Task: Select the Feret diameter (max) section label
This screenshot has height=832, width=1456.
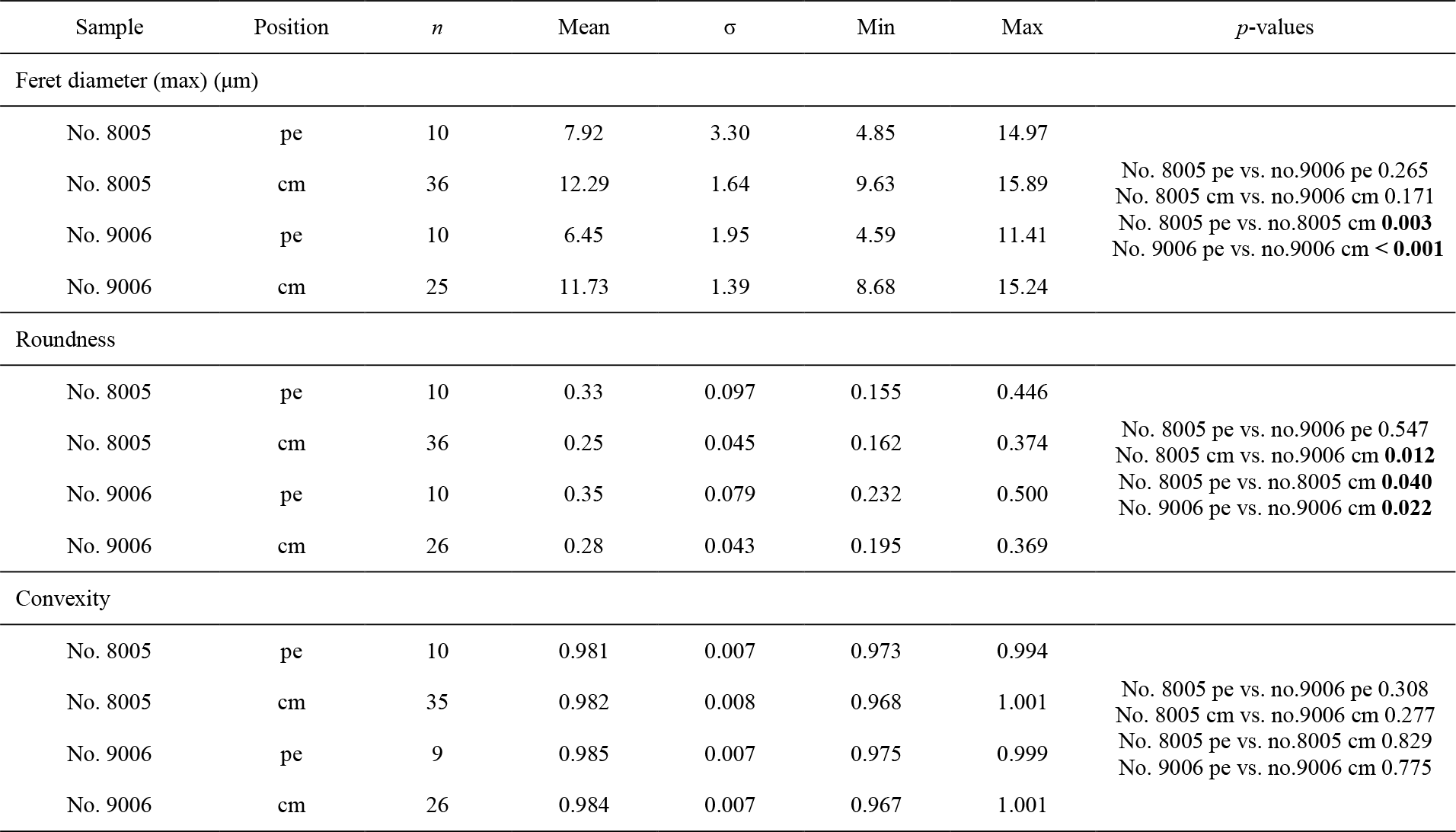Action: pos(137,81)
